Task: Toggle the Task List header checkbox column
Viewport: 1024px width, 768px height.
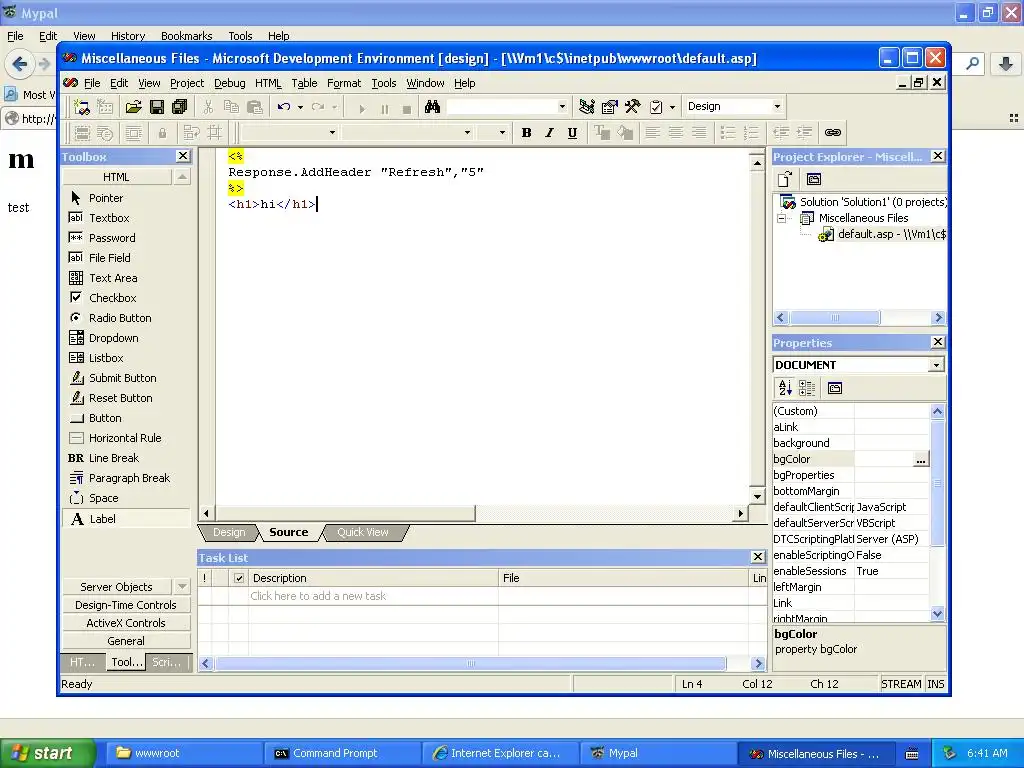Action: pyautogui.click(x=239, y=578)
